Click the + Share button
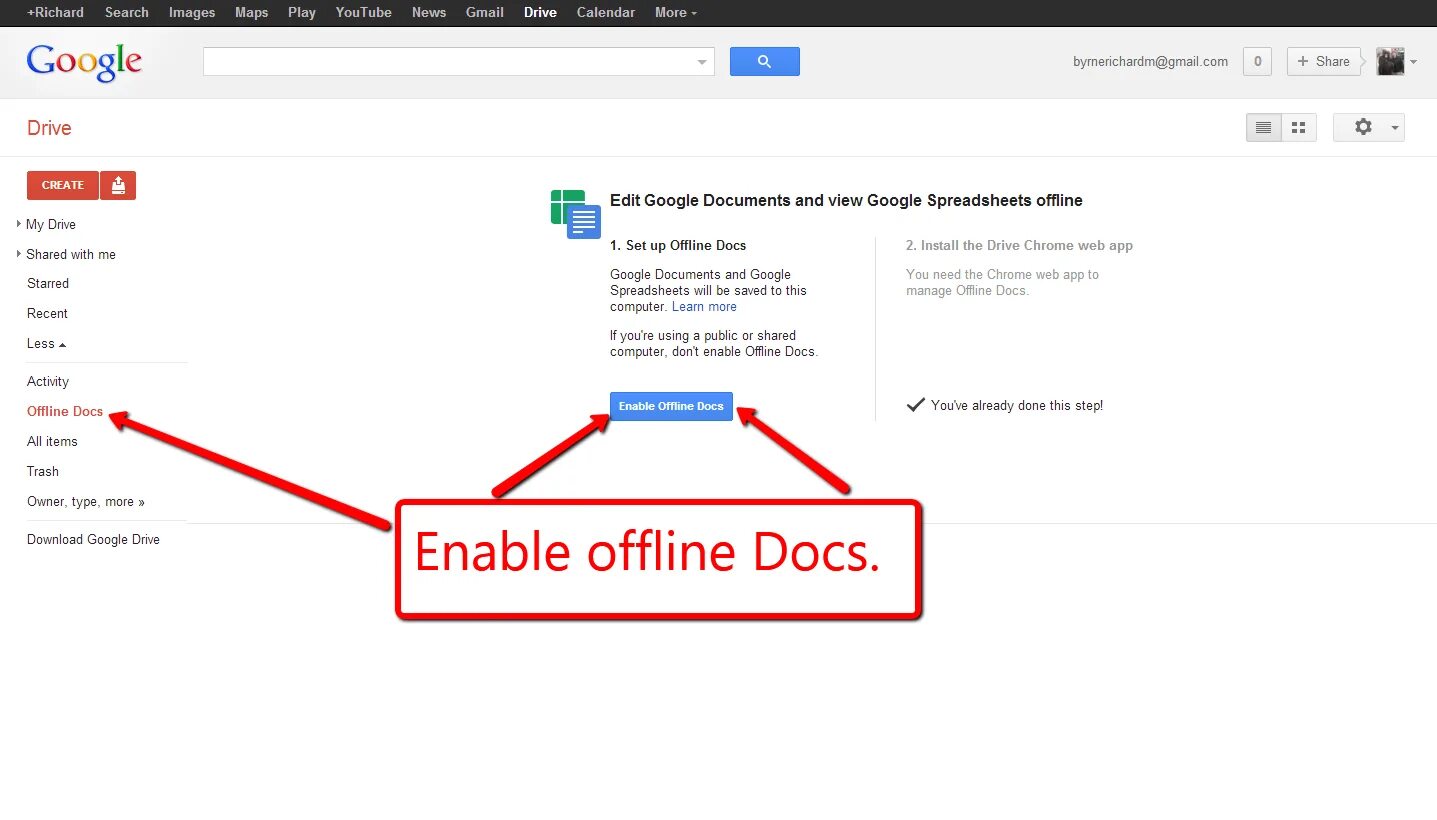 coord(1324,62)
